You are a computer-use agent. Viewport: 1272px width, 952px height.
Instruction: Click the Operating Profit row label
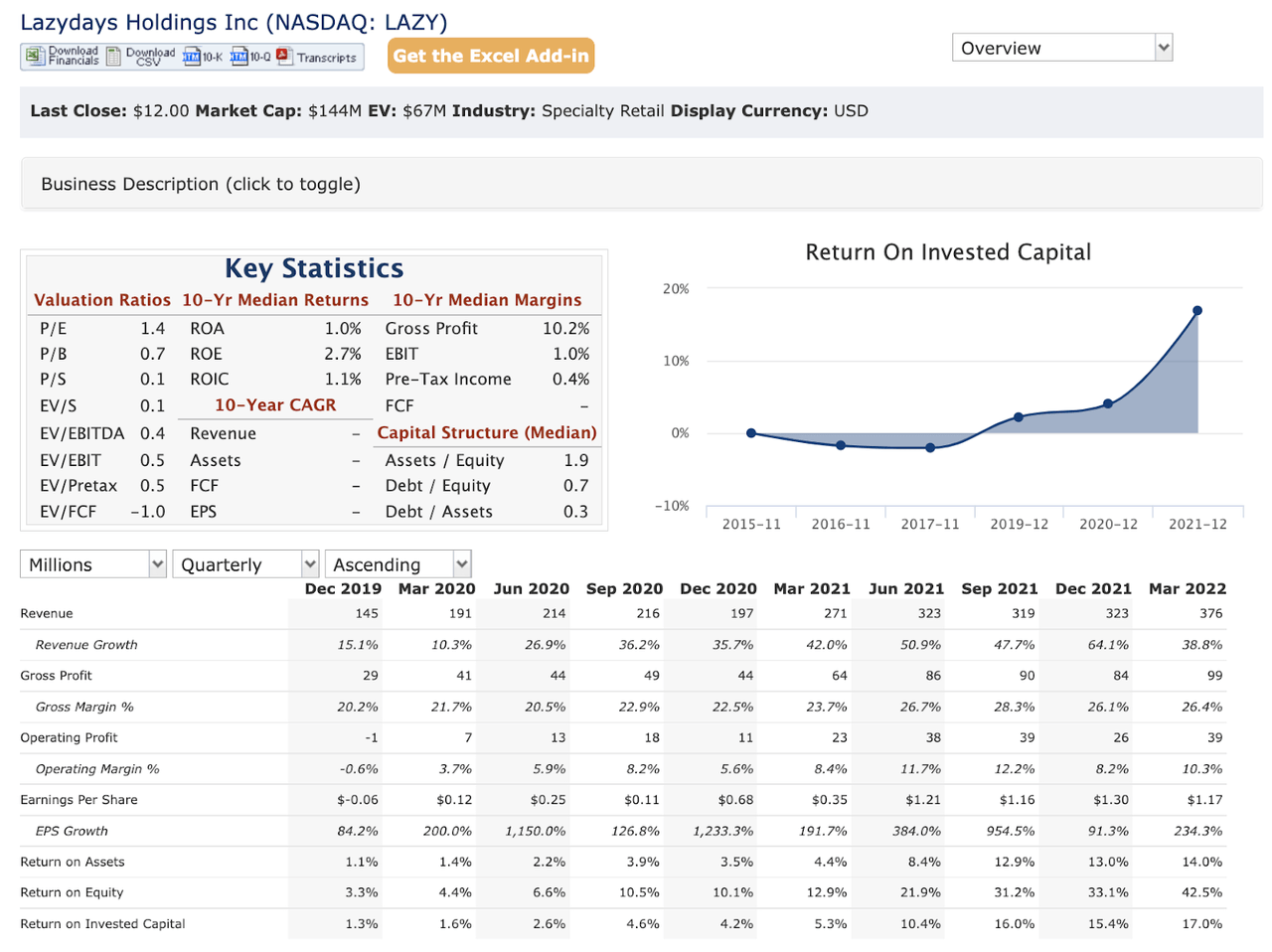coord(69,737)
